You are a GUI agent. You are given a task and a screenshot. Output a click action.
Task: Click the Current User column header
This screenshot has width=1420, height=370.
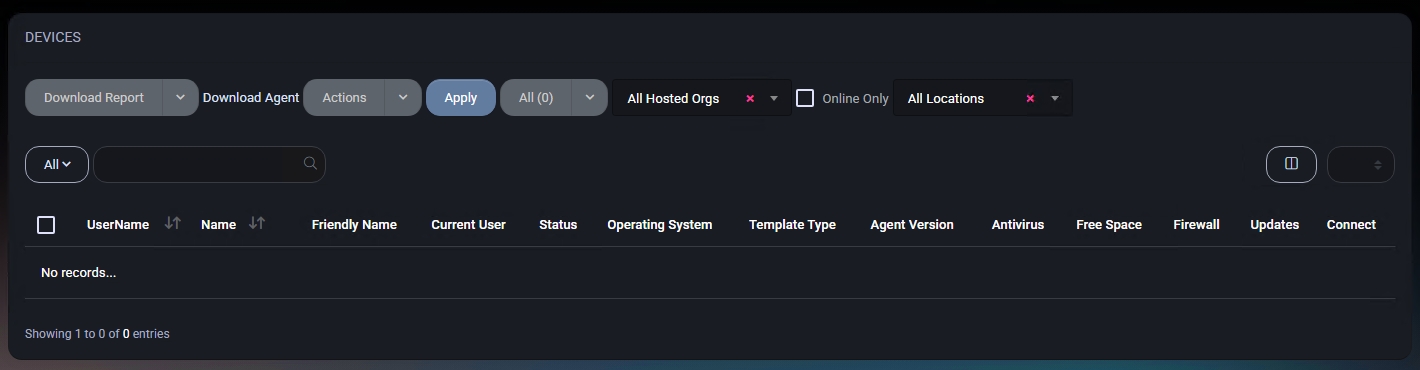(x=468, y=225)
